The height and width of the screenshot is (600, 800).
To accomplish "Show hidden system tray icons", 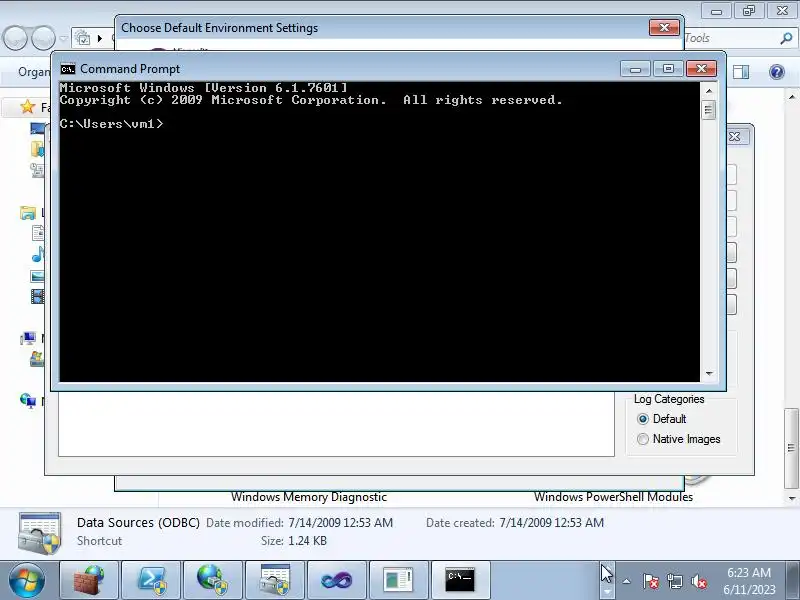I will 627,581.
